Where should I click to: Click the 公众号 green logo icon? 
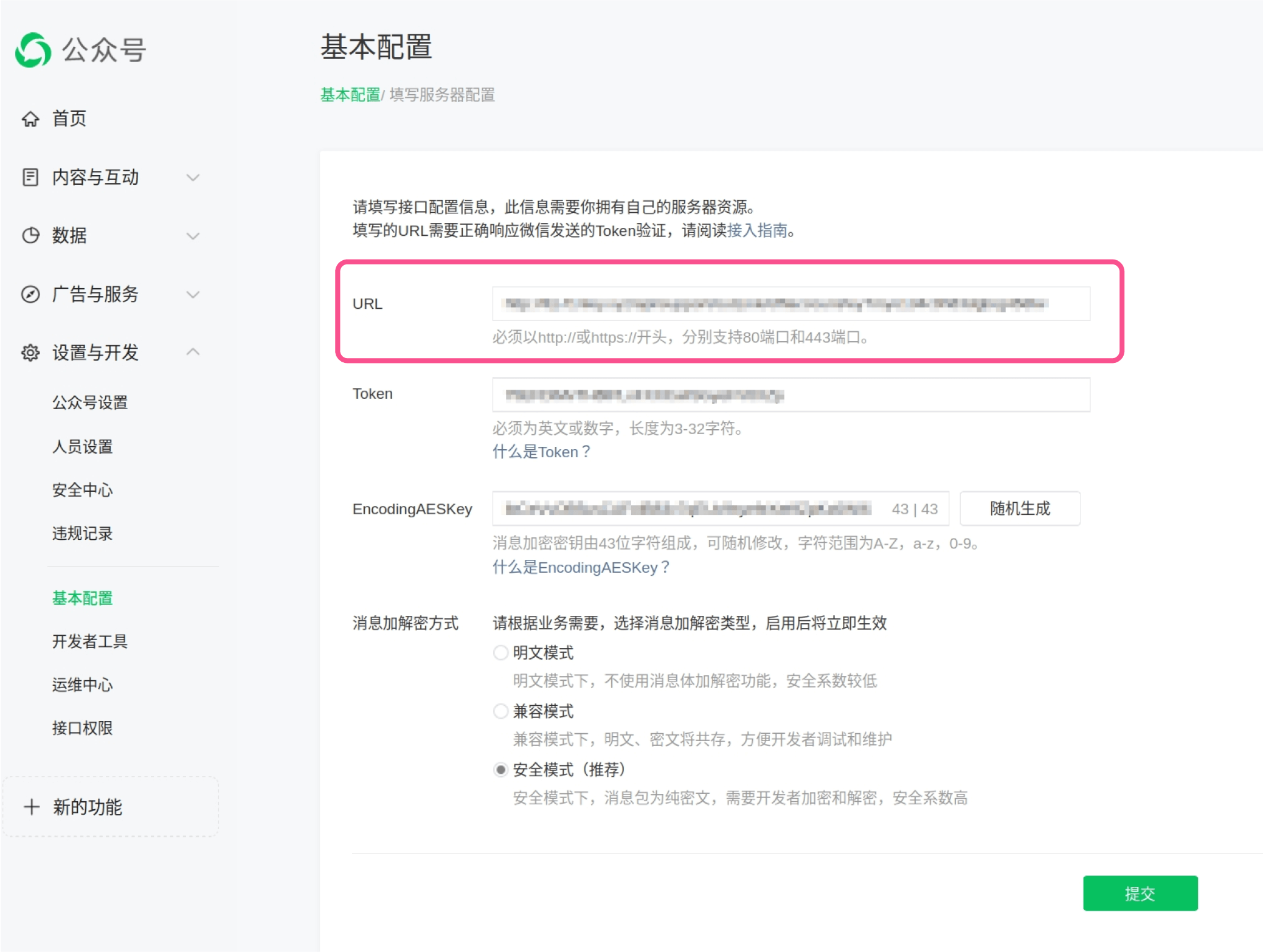coord(33,50)
